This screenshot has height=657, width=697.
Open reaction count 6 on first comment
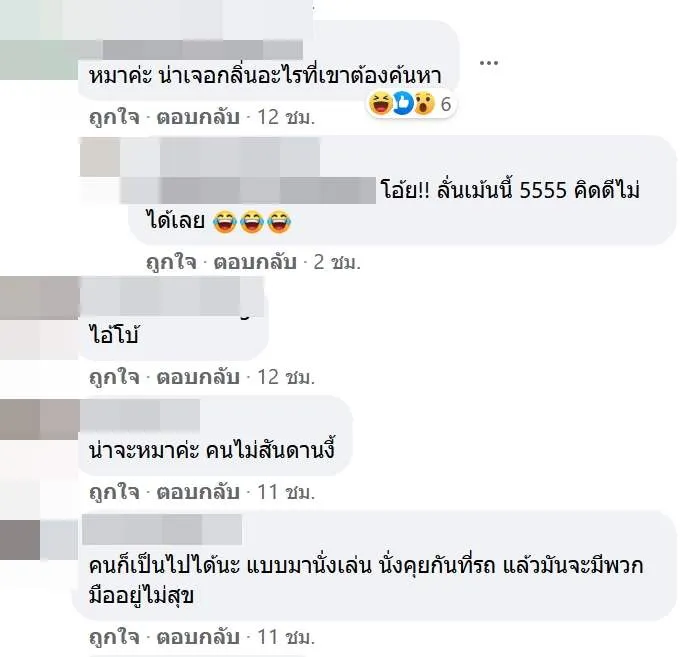click(x=446, y=104)
